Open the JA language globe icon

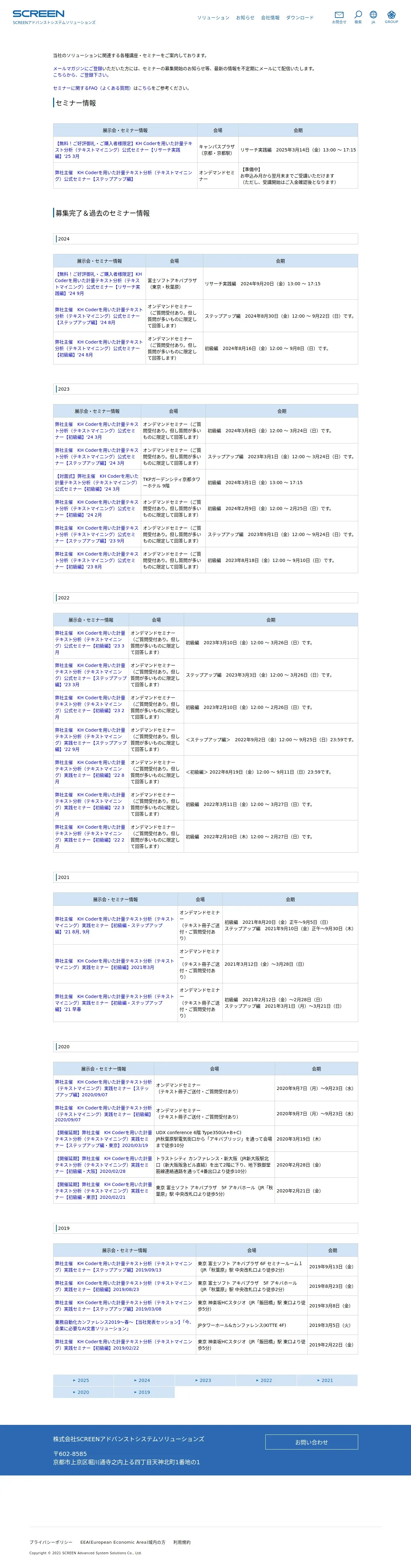pyautogui.click(x=373, y=17)
